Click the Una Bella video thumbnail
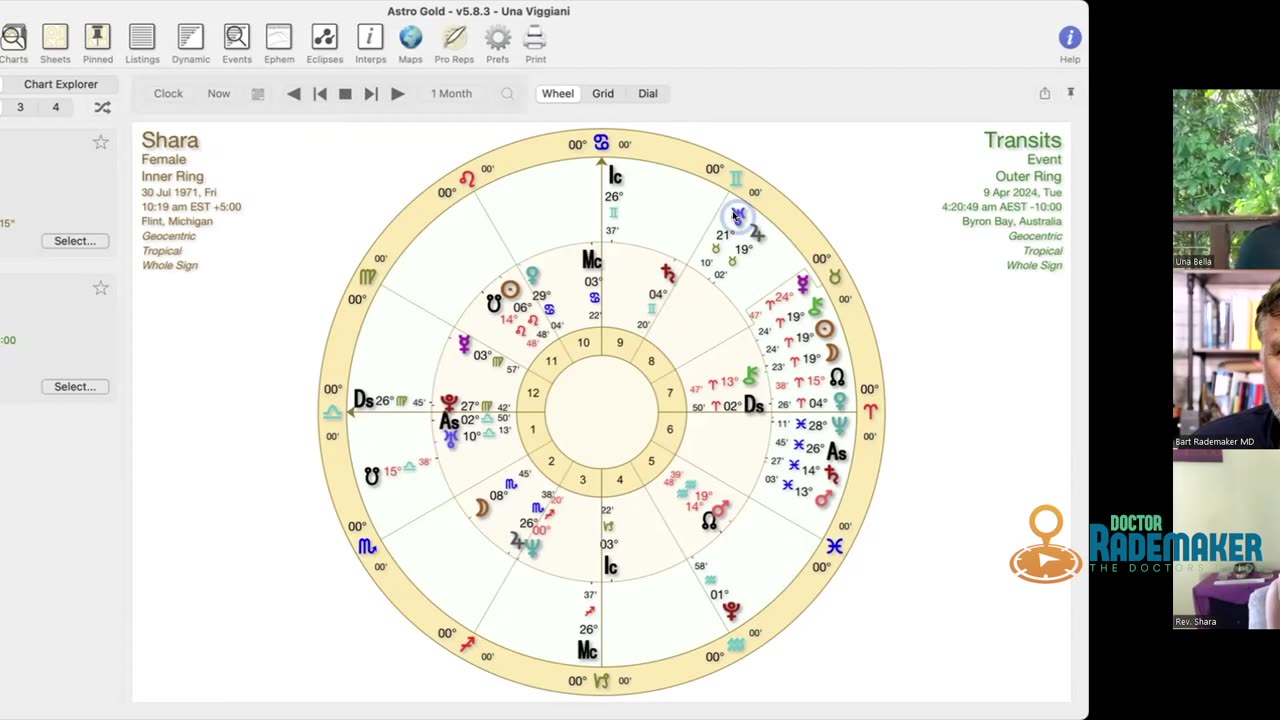 tap(1226, 179)
